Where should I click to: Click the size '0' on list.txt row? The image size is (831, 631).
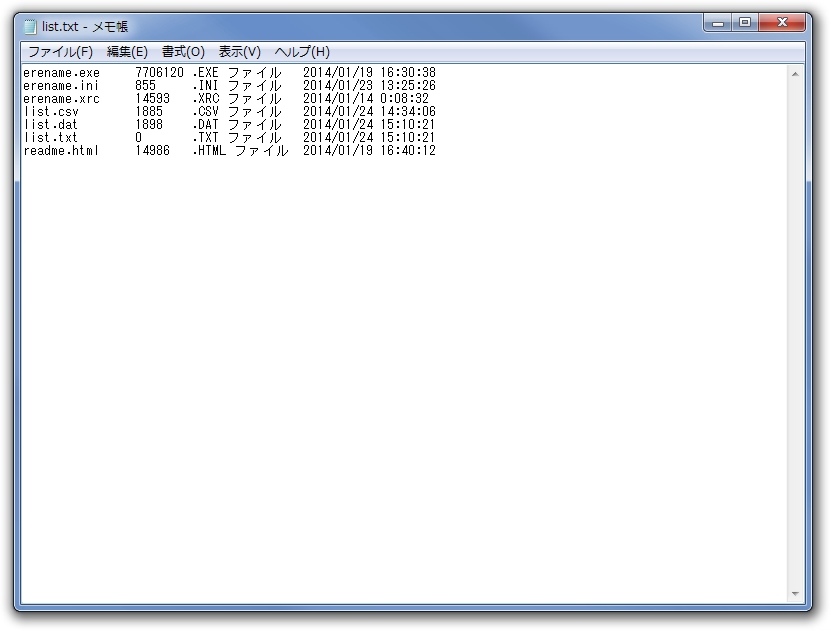coord(139,138)
